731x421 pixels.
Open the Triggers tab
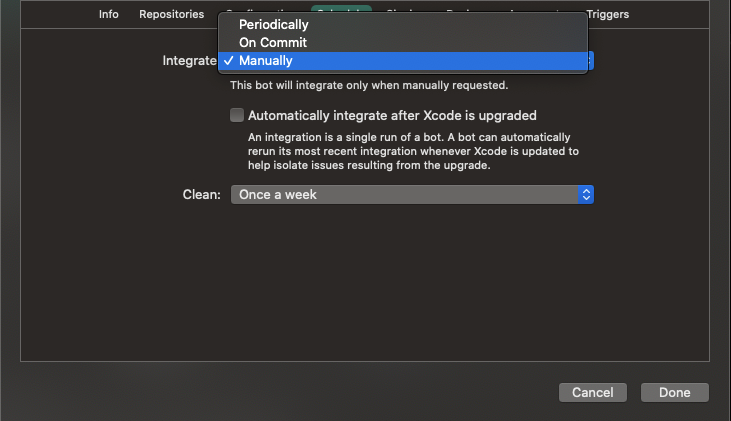pos(608,14)
